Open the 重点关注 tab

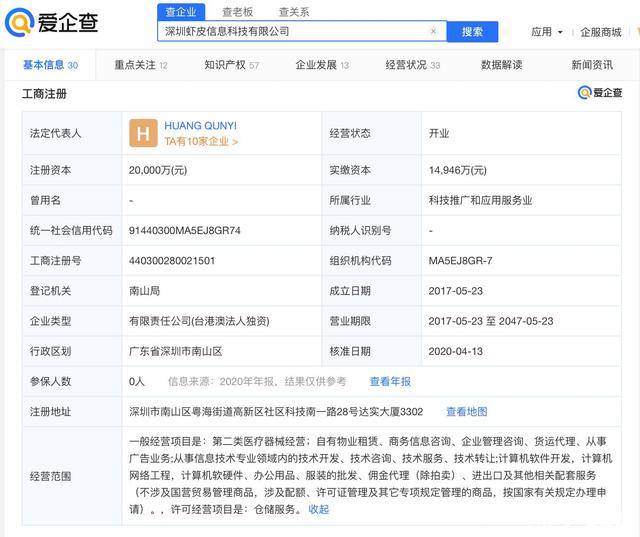(x=141, y=65)
